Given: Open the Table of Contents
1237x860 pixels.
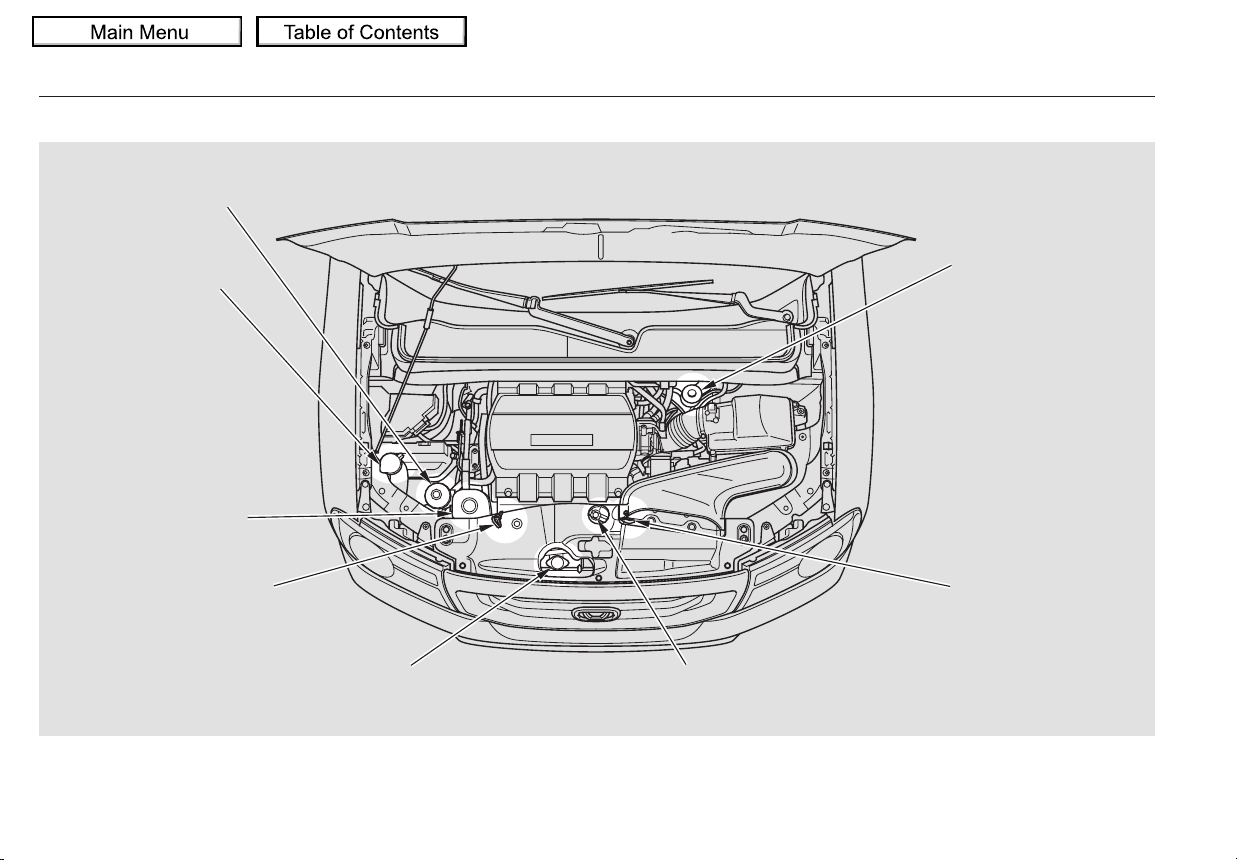Looking at the screenshot, I should [361, 32].
